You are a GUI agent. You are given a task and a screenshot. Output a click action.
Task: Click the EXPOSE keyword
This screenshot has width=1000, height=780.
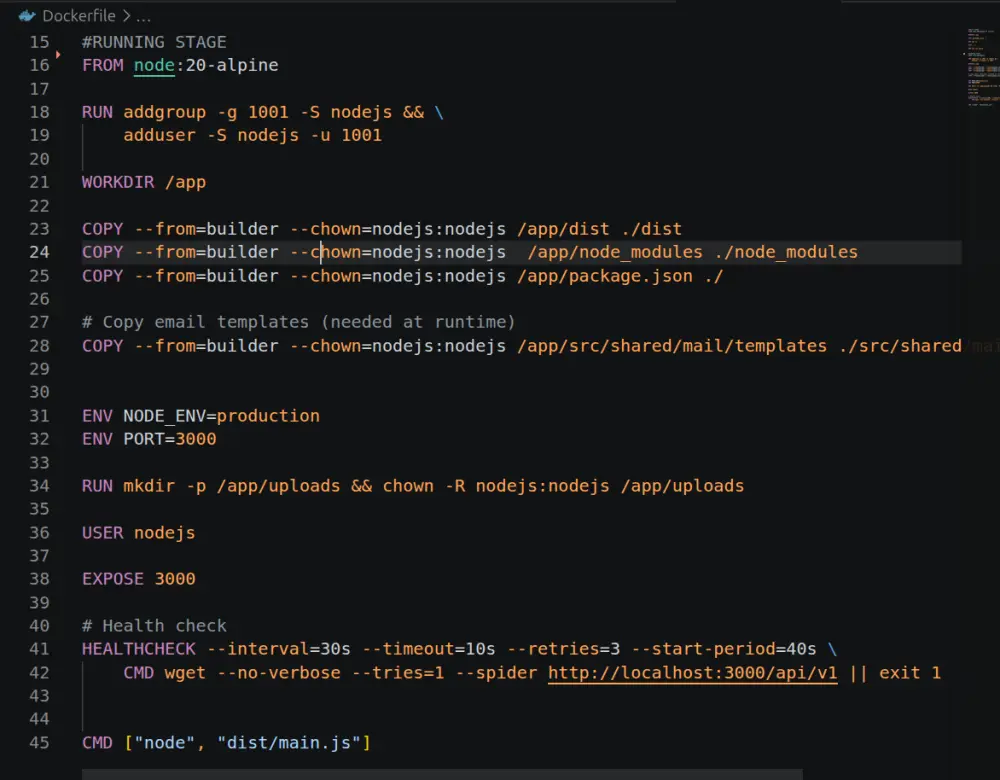pyautogui.click(x=113, y=579)
